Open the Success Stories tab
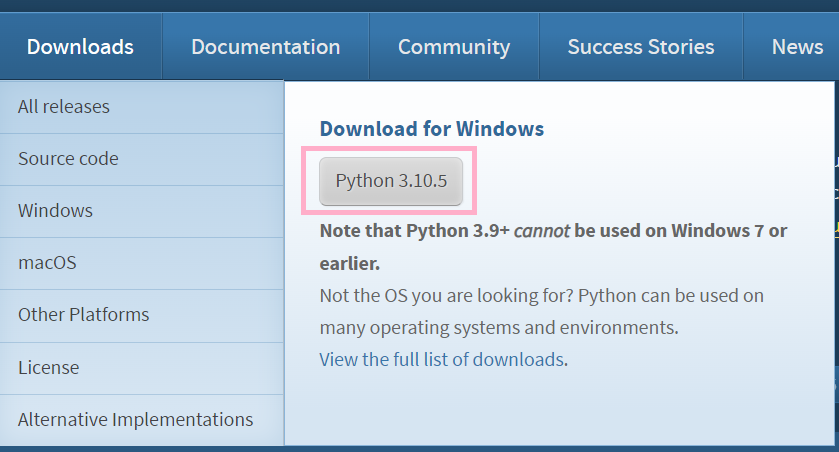Screen dimensions: 839x452 pos(640,47)
